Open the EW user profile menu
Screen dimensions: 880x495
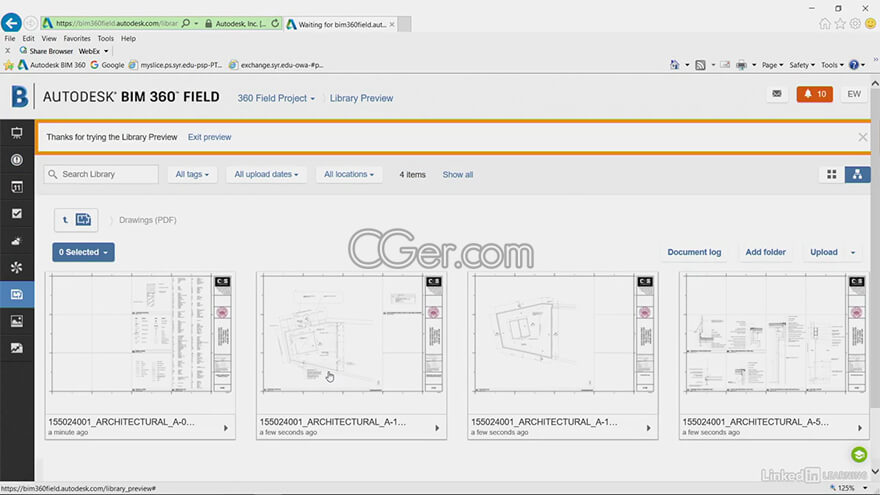click(854, 94)
